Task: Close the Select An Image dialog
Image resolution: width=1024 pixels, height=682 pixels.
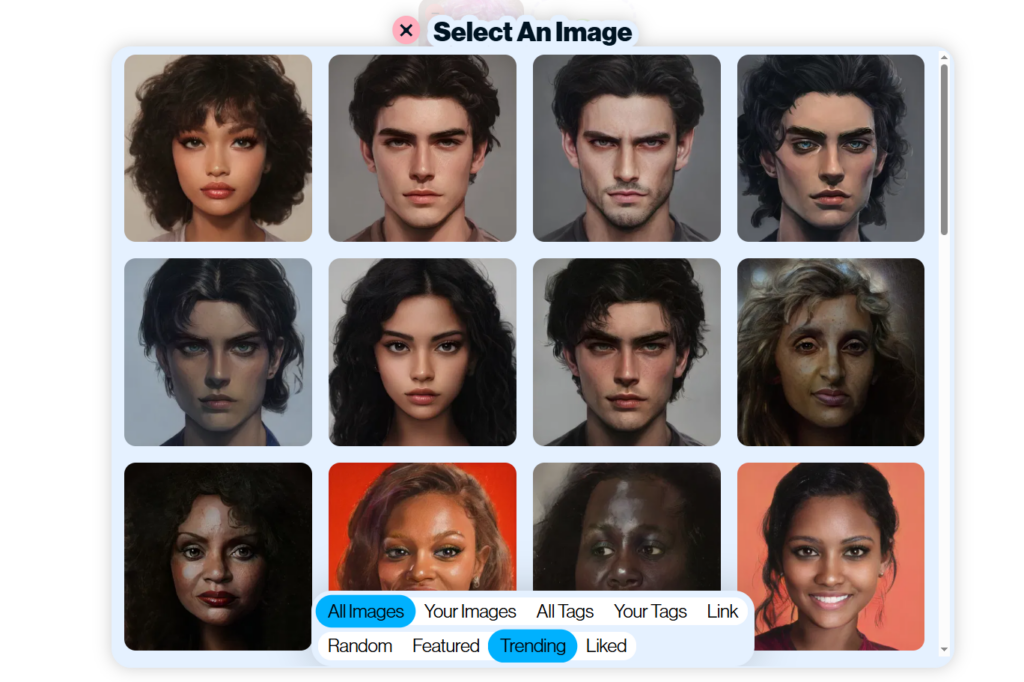Action: coord(406,30)
